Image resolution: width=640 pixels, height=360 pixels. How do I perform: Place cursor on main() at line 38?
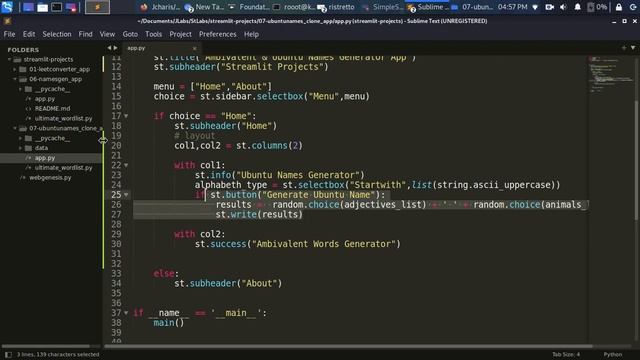point(169,323)
